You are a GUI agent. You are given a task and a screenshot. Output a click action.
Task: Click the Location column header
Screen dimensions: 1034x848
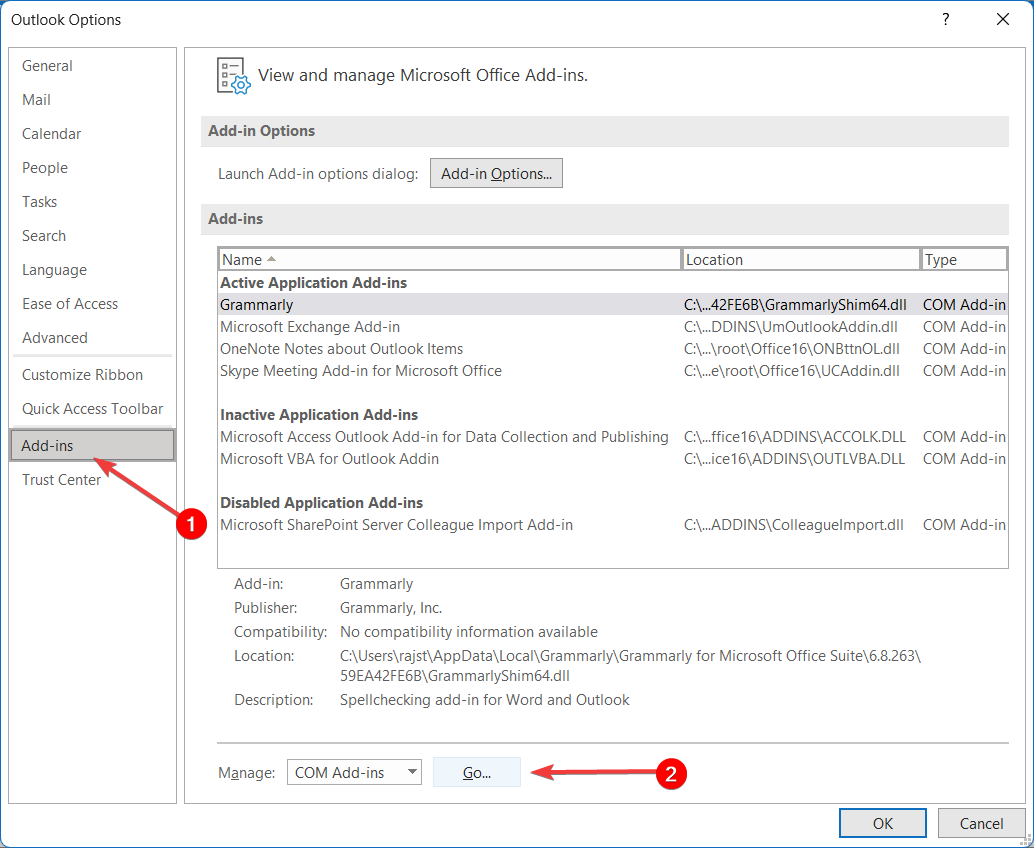click(801, 260)
